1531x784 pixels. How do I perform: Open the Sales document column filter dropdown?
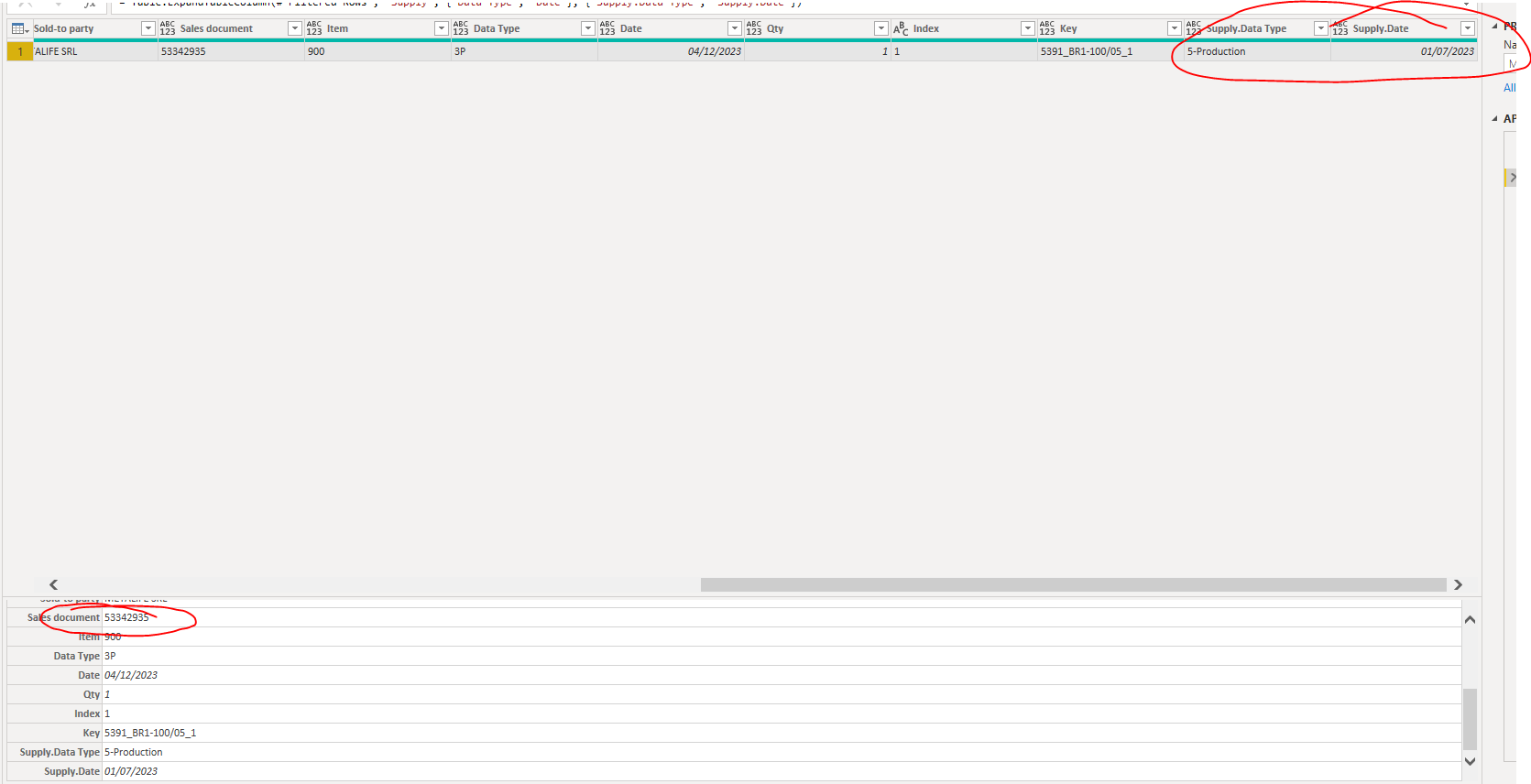295,28
